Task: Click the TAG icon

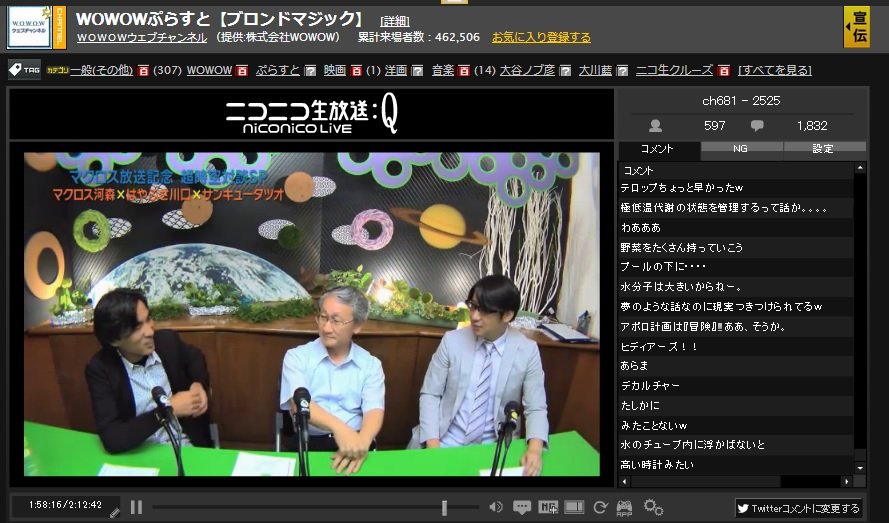Action: pos(24,70)
